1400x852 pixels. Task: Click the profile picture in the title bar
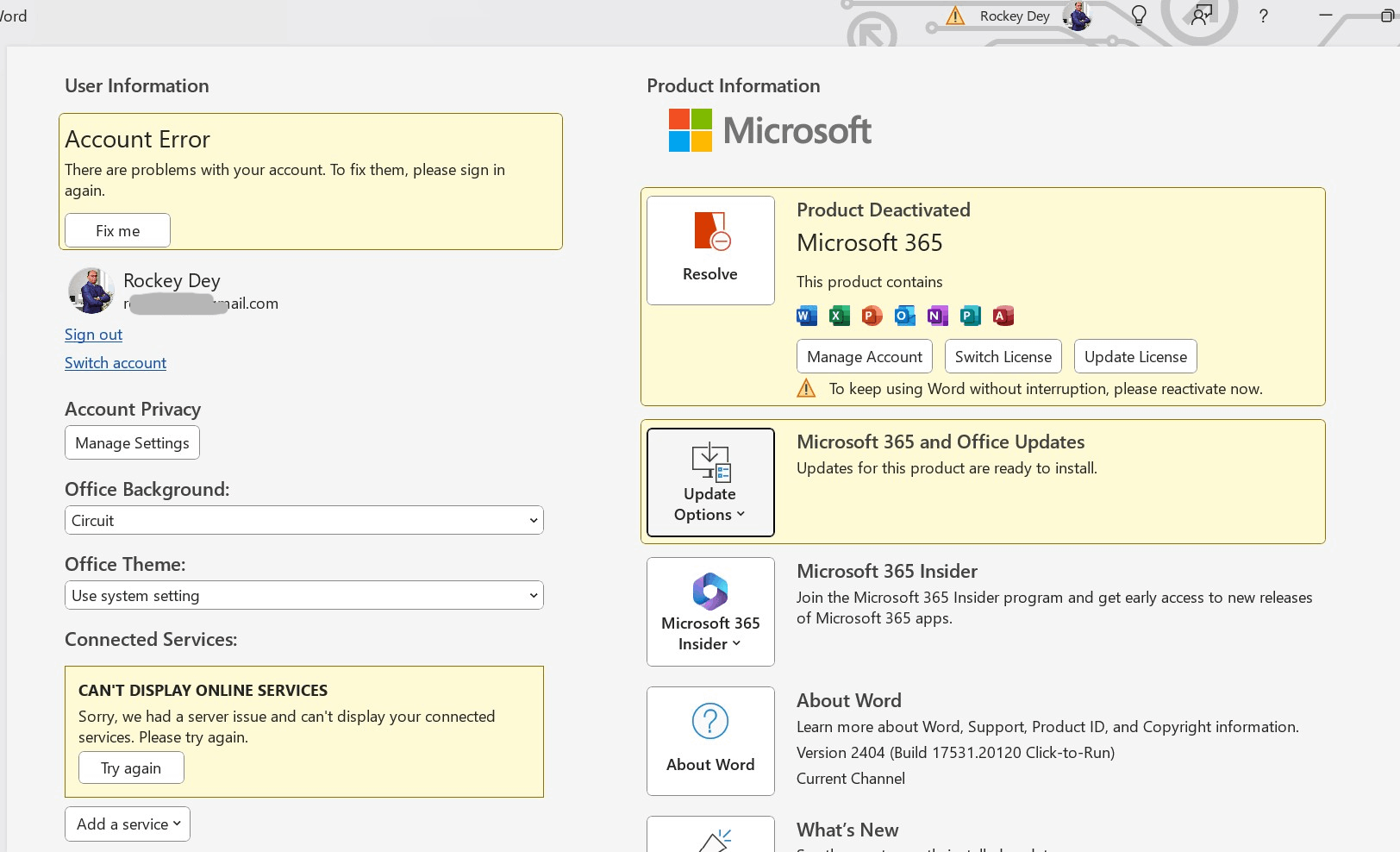coord(1078,16)
